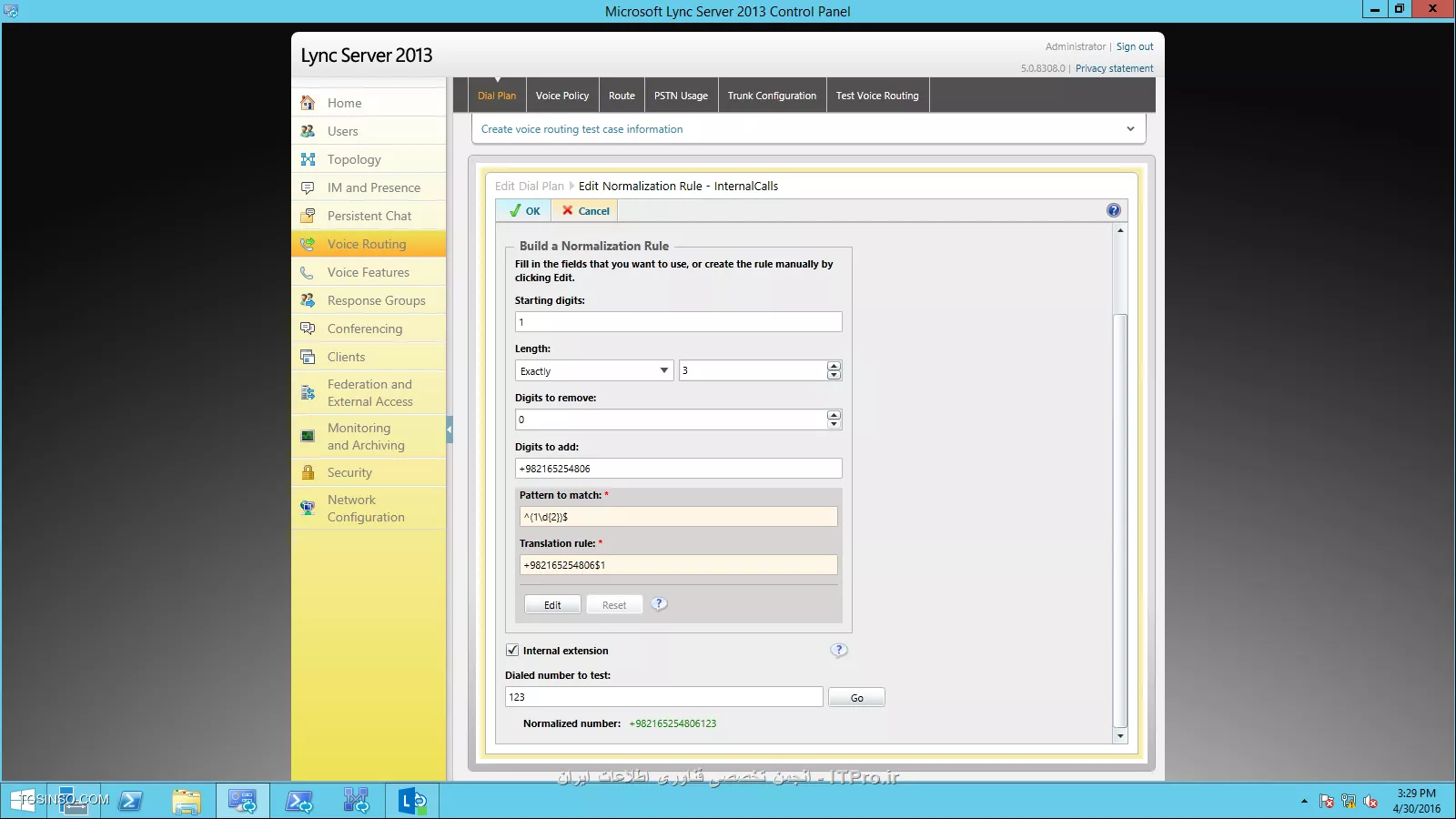Show hidden tray icons arrow

pos(1304,802)
